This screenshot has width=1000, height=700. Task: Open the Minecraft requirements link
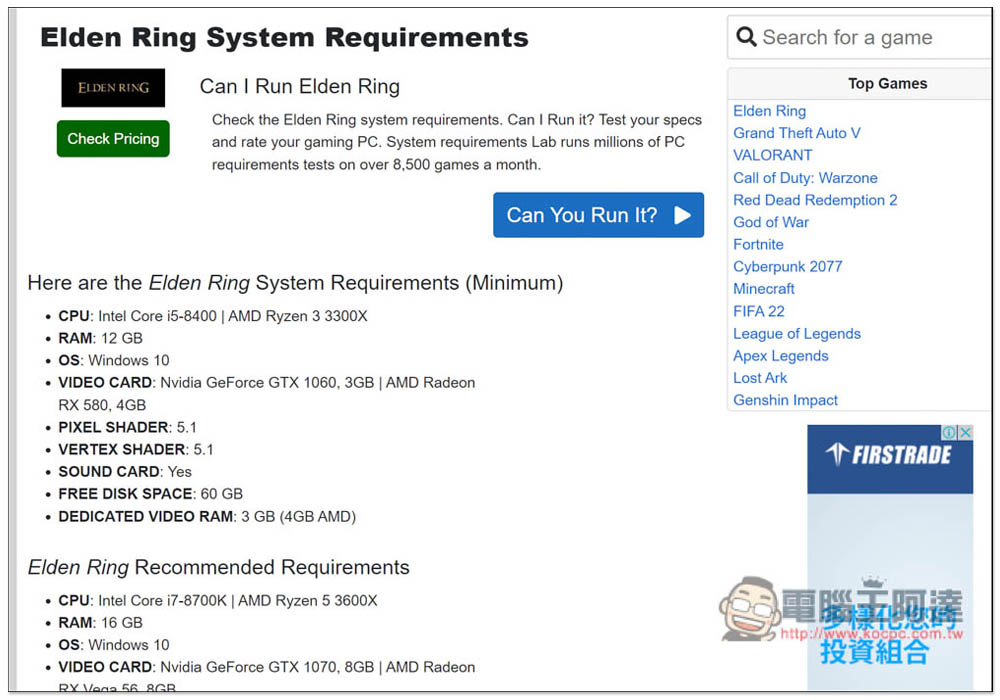coord(763,289)
